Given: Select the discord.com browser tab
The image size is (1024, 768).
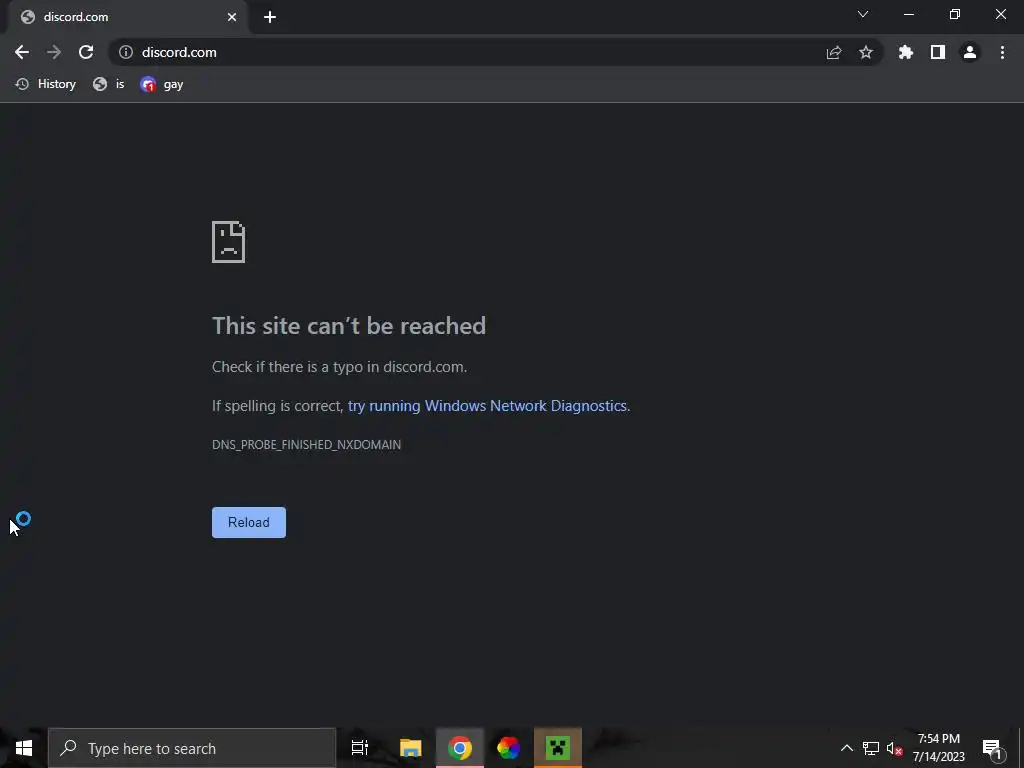Looking at the screenshot, I should pos(127,17).
